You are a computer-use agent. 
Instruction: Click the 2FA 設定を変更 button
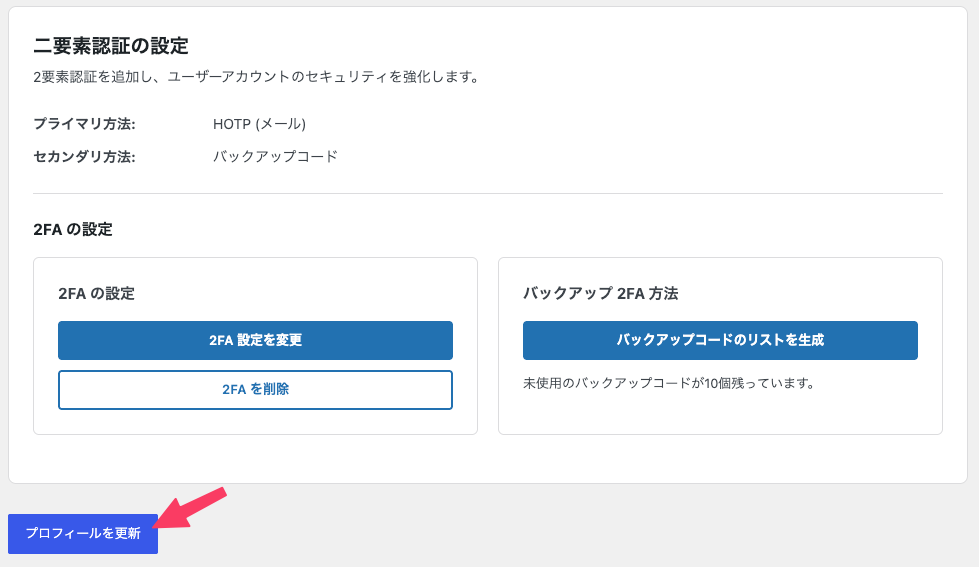[x=255, y=340]
